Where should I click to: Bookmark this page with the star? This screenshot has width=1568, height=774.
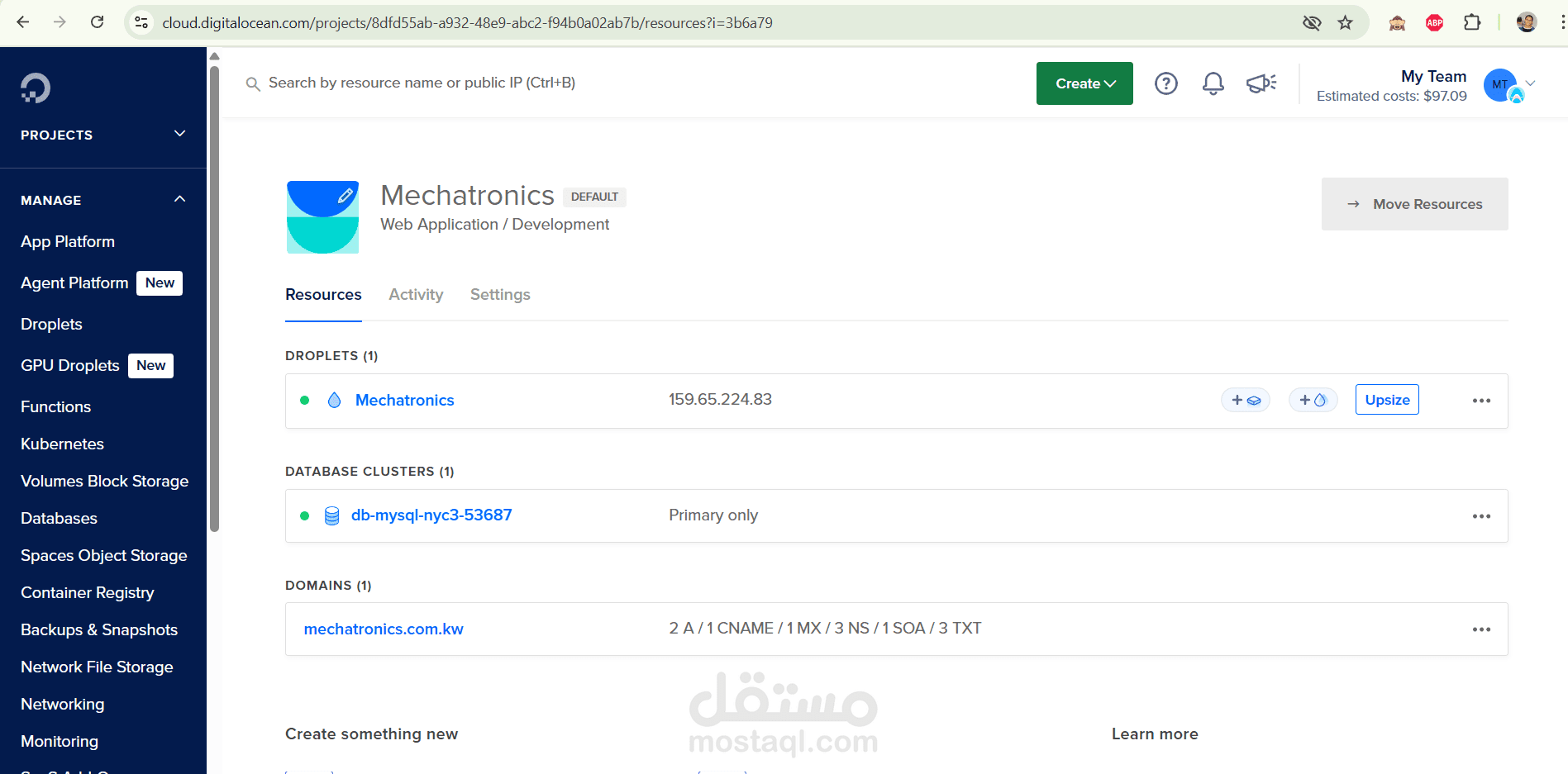pyautogui.click(x=1346, y=22)
